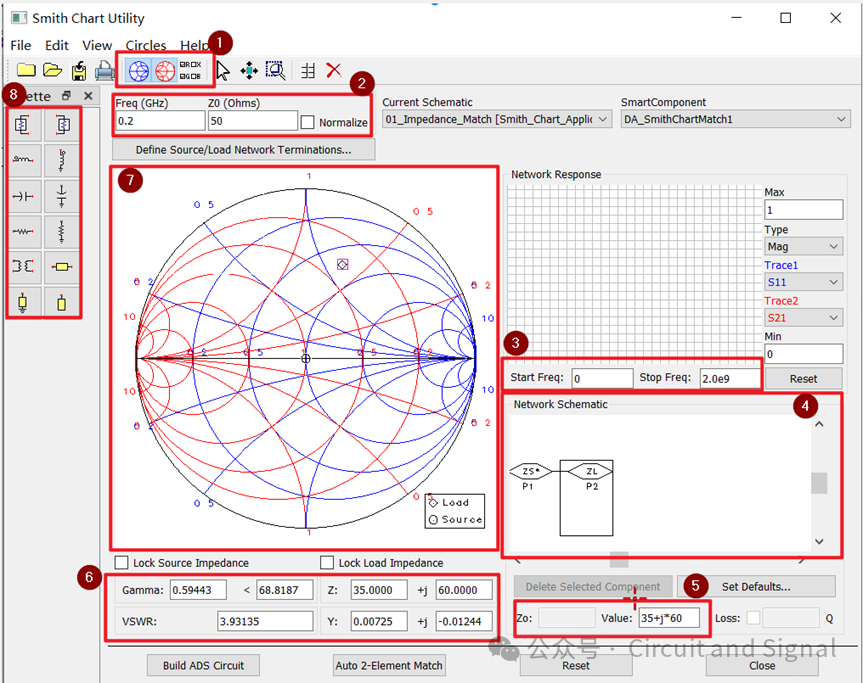Activate the zoom-to-area magnifier tool
Image resolution: width=863 pixels, height=683 pixels.
point(275,70)
